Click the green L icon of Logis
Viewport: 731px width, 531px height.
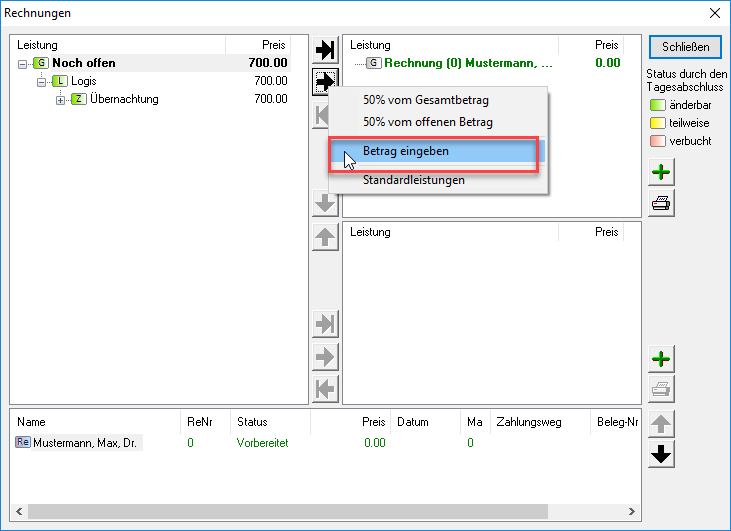60,81
